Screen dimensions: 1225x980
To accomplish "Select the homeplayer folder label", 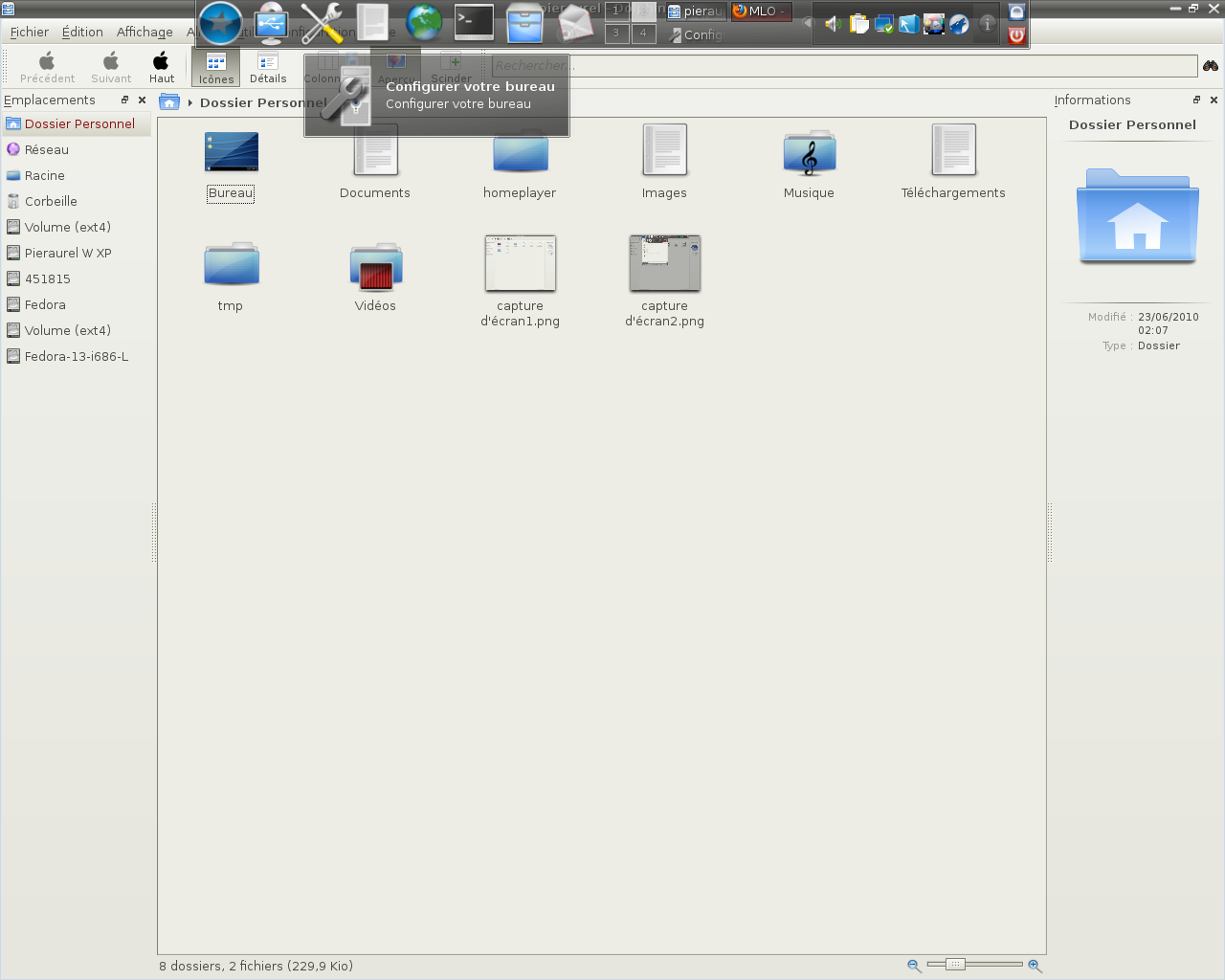I will click(520, 192).
